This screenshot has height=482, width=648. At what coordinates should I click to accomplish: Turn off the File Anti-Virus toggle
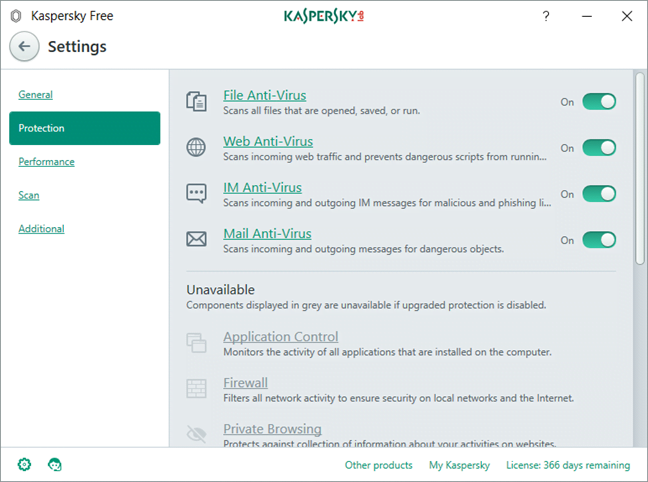599,102
